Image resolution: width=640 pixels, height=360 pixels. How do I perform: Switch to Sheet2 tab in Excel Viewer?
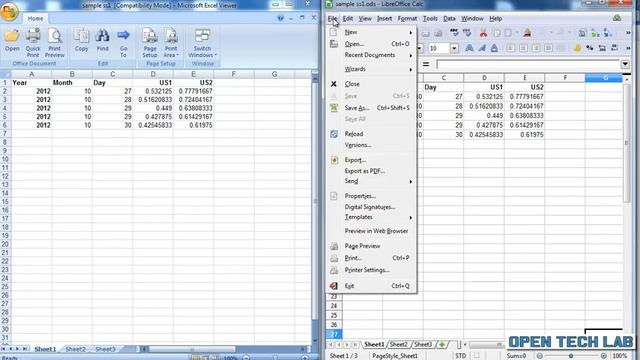coord(76,349)
